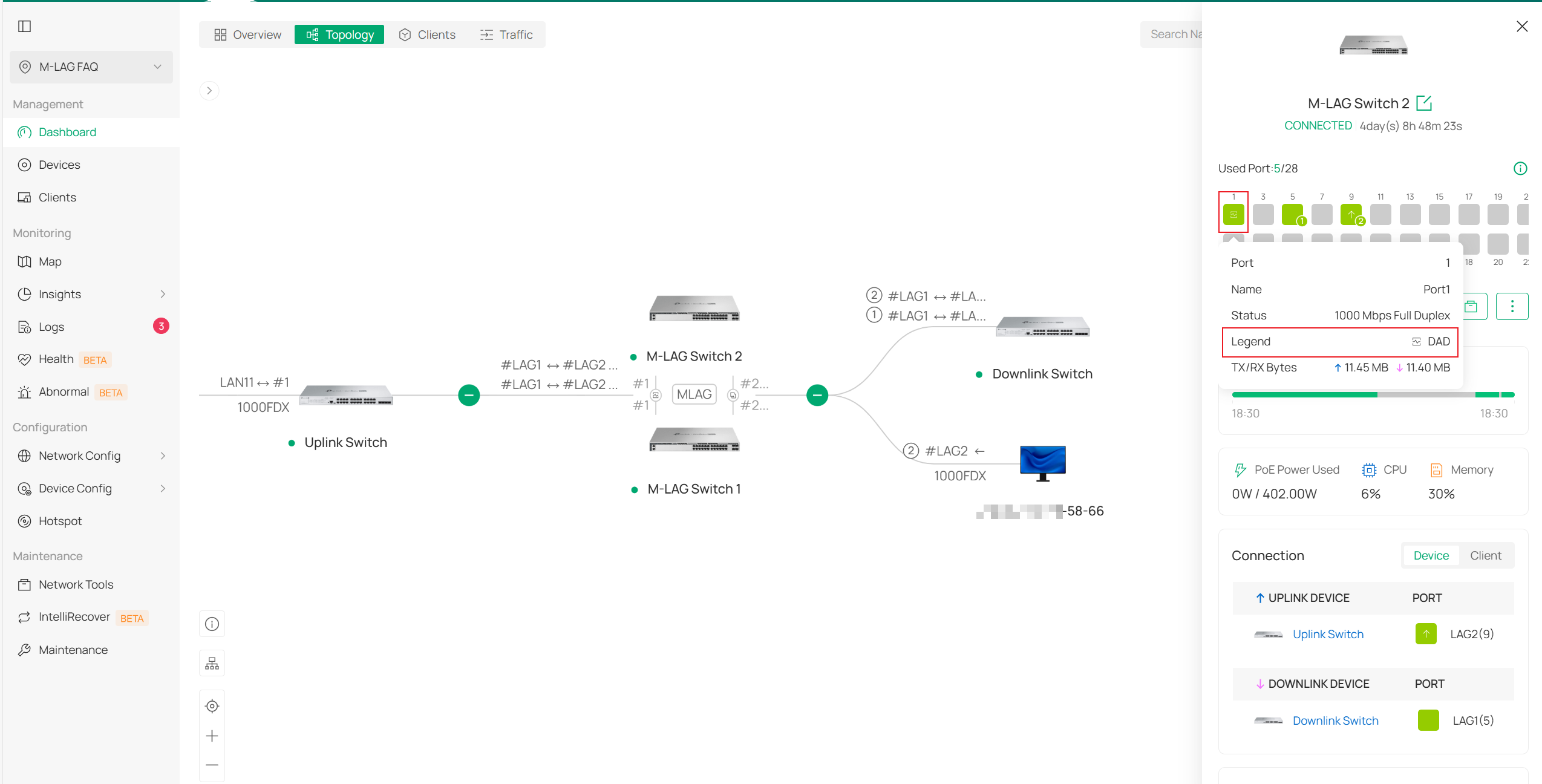Switch to the Traffic tab
Screen dimensions: 1542x784
[x=506, y=34]
